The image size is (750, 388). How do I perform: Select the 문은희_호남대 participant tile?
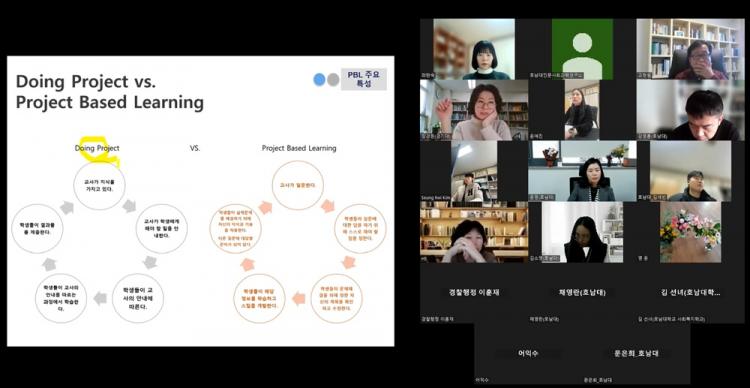636,354
